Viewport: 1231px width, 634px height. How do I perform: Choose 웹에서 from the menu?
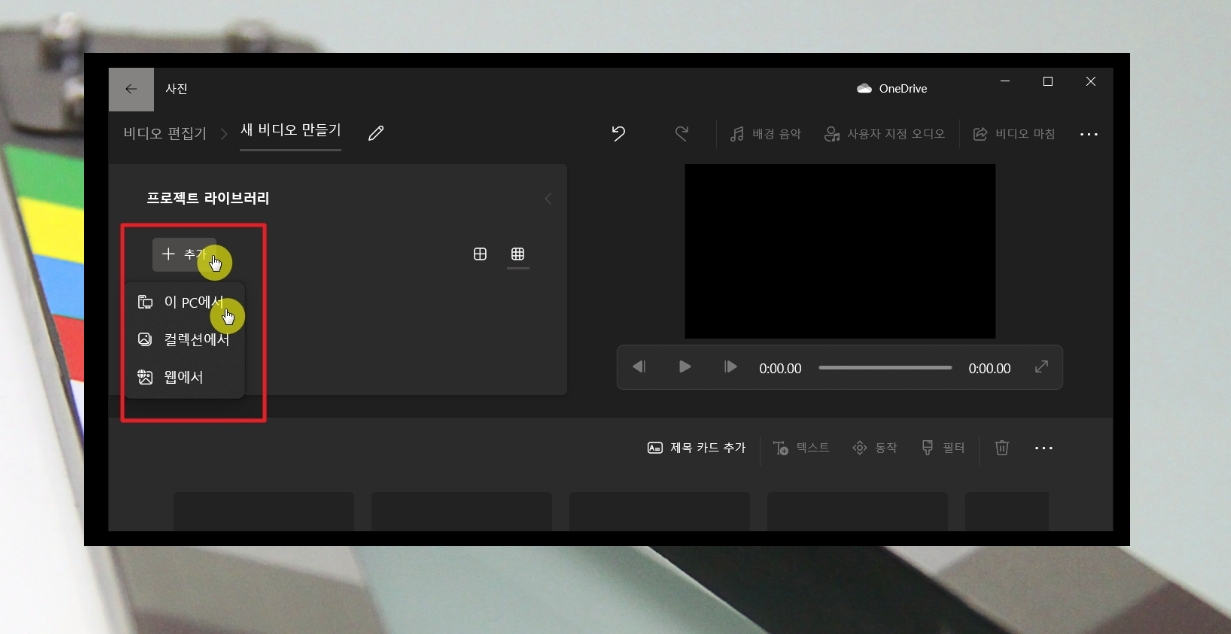(184, 377)
